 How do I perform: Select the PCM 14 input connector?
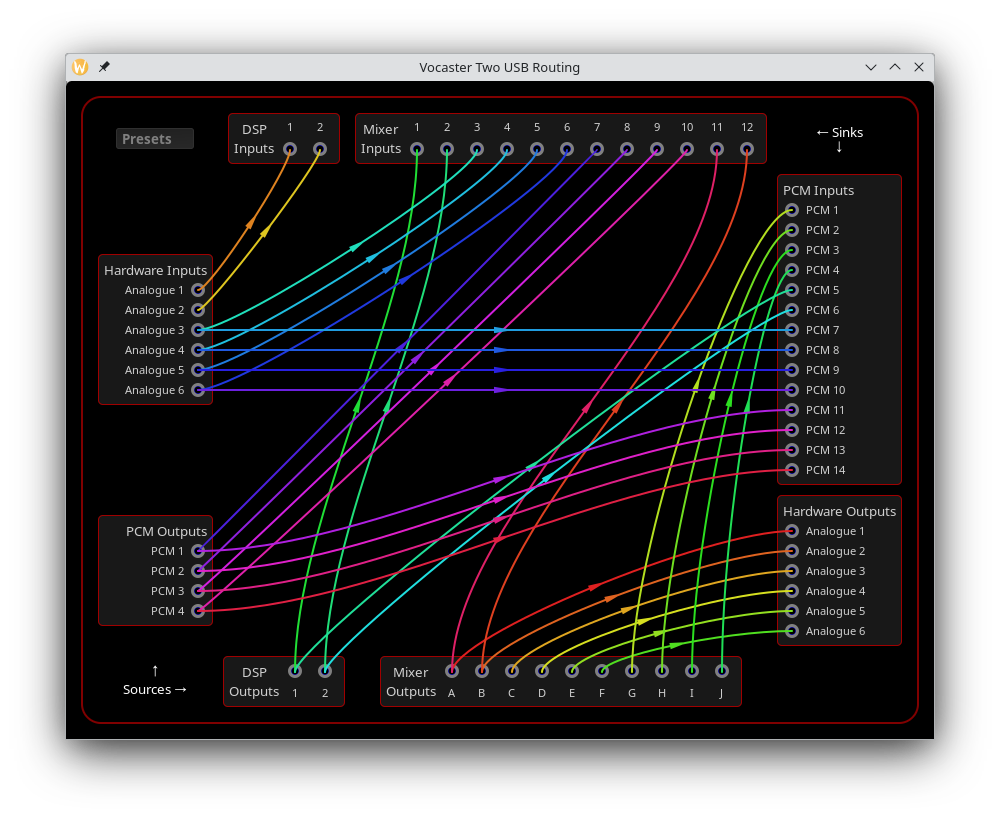click(x=791, y=470)
